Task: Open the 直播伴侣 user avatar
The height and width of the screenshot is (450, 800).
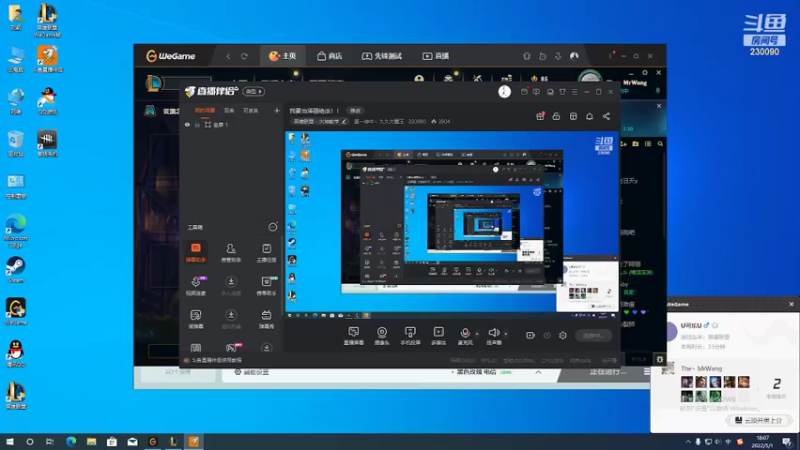Action: pos(504,91)
